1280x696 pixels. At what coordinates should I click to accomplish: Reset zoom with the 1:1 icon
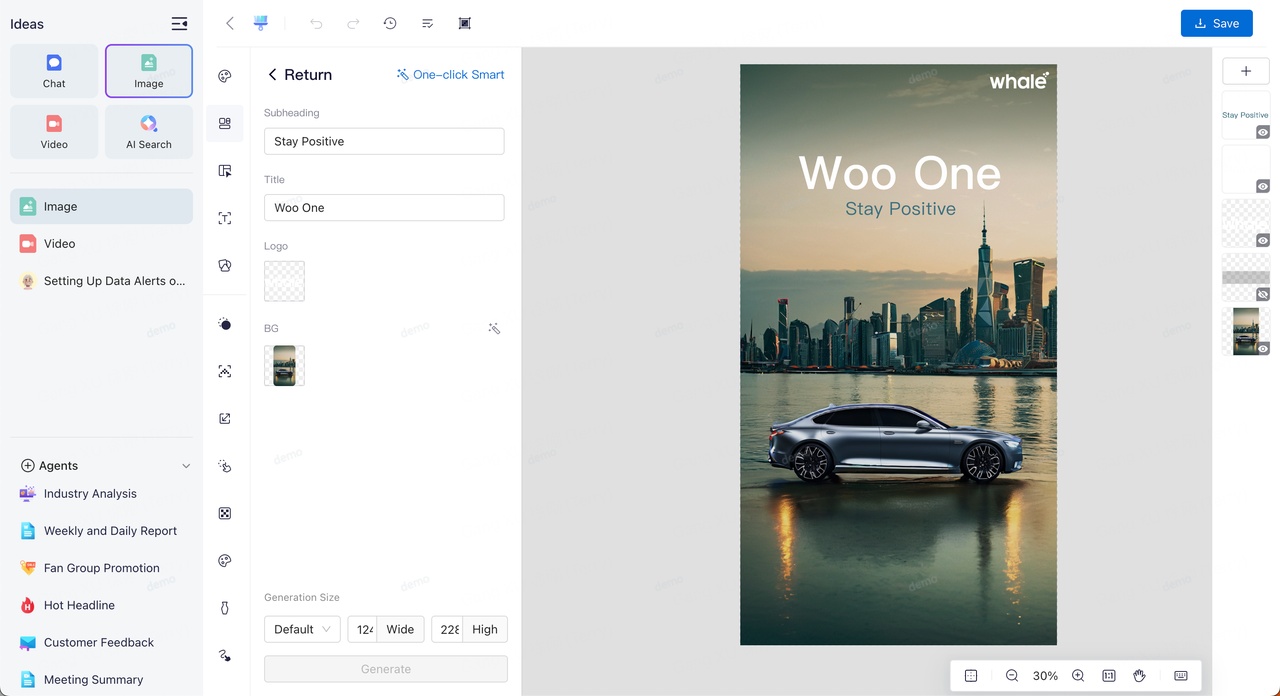pos(1108,676)
